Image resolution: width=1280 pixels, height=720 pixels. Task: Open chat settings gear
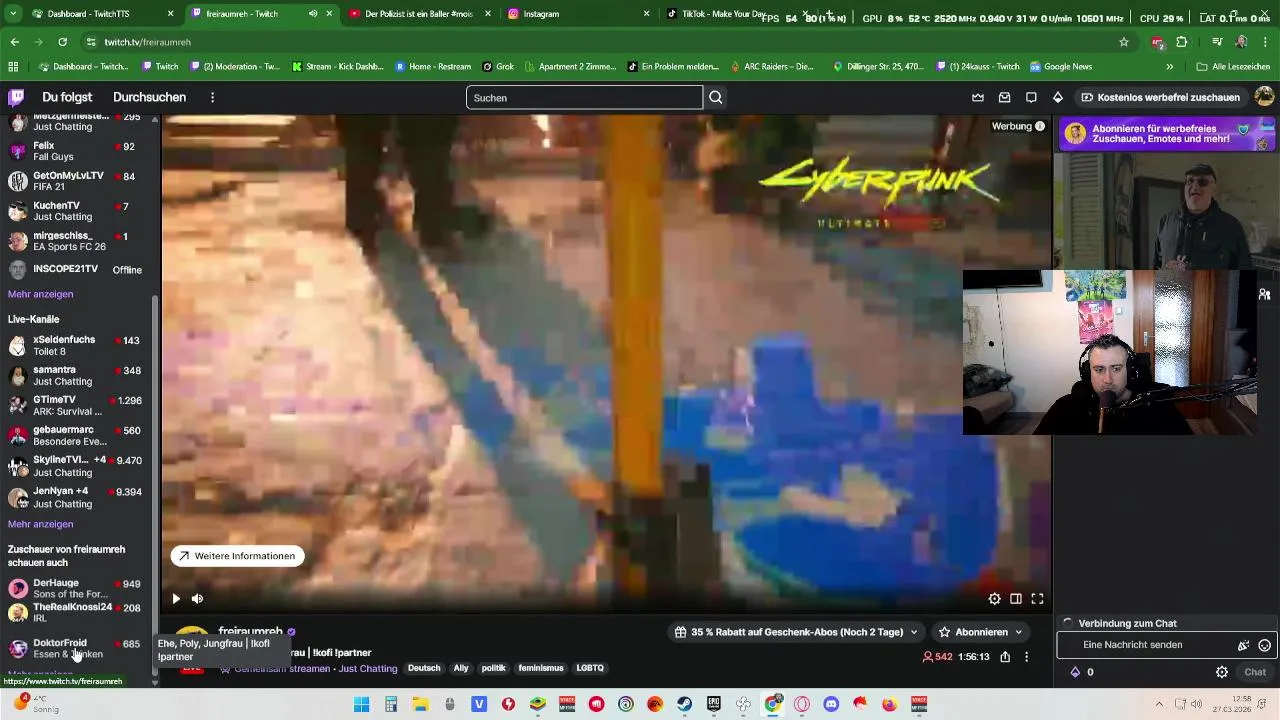(x=1222, y=672)
